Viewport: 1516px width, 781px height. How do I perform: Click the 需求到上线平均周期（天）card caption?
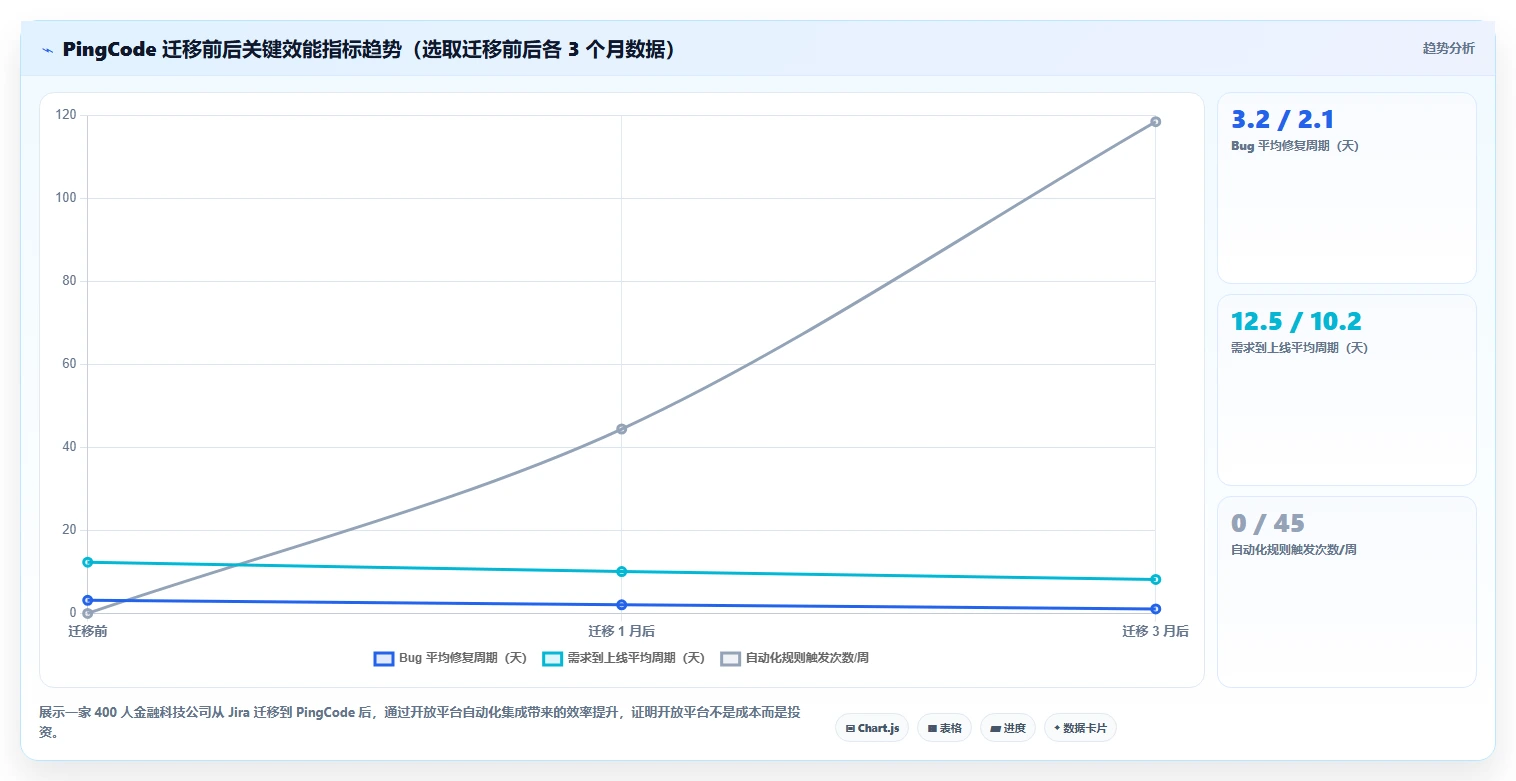point(1299,348)
